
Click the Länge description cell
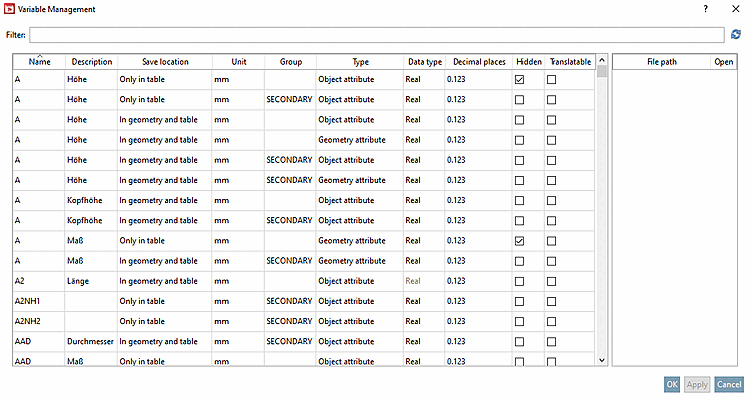(91, 281)
